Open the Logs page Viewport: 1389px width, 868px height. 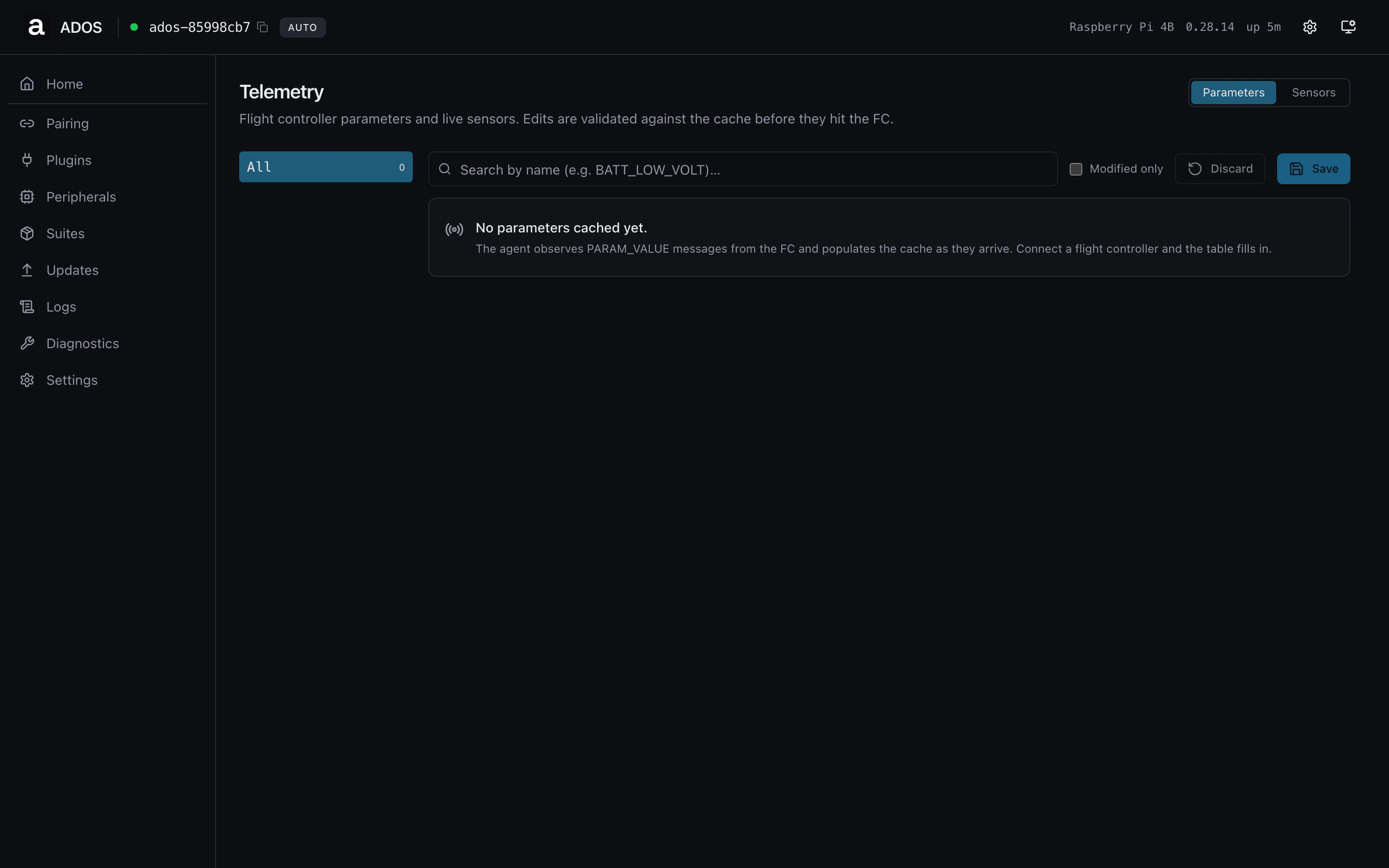[x=108, y=307]
